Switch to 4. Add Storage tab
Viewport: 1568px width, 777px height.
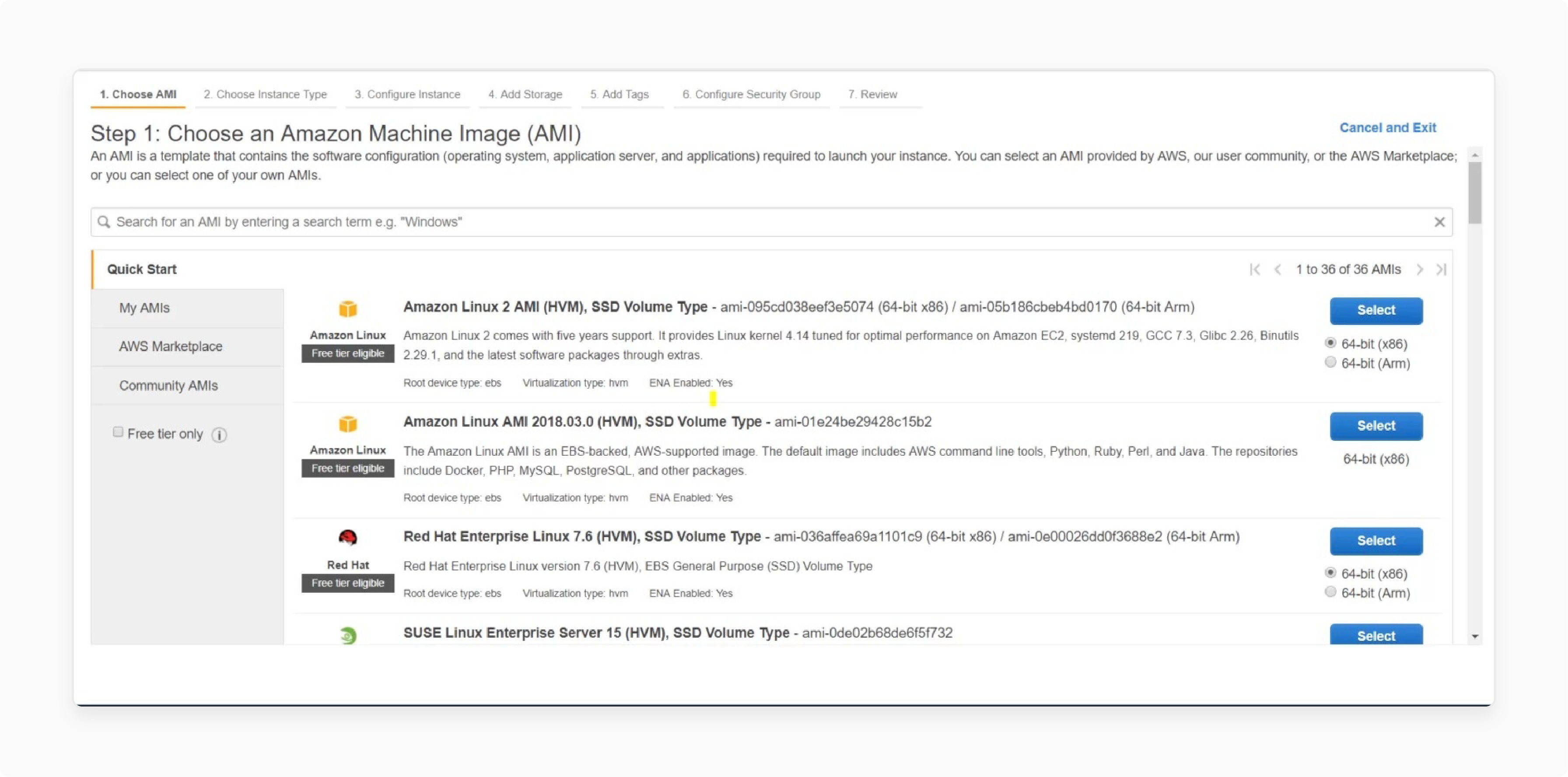point(525,95)
